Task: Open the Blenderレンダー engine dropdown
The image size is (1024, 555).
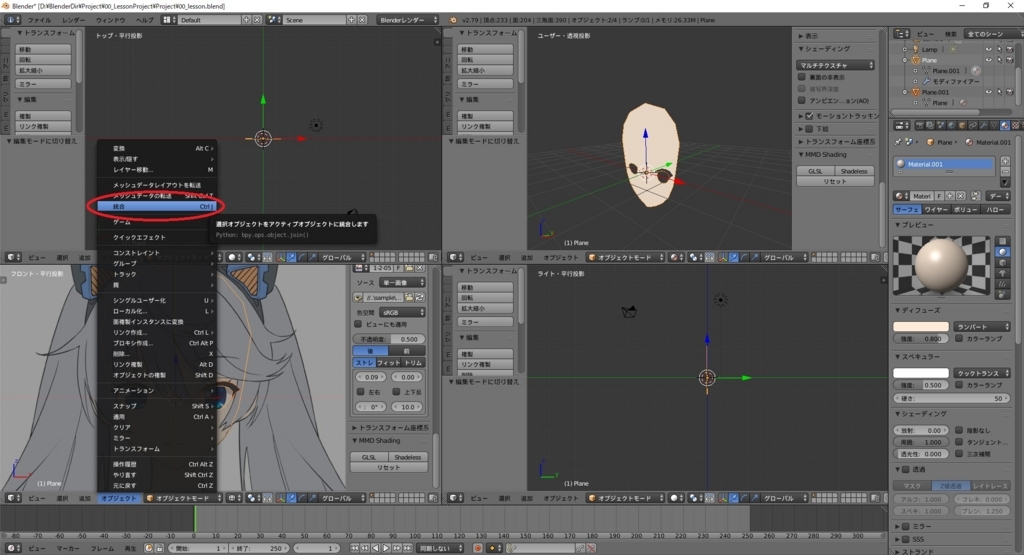Action: tap(408, 20)
